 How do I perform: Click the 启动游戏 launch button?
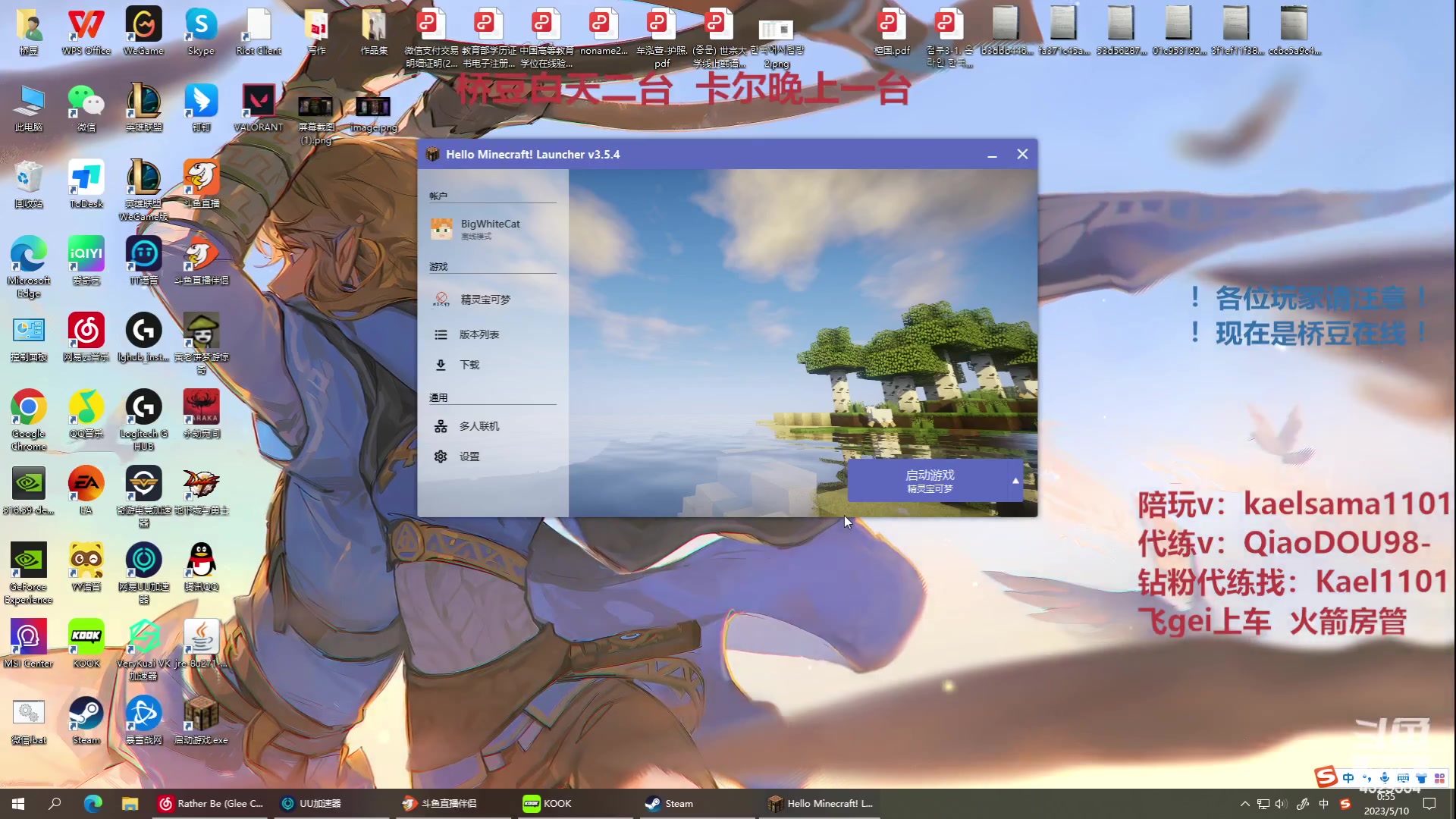928,481
